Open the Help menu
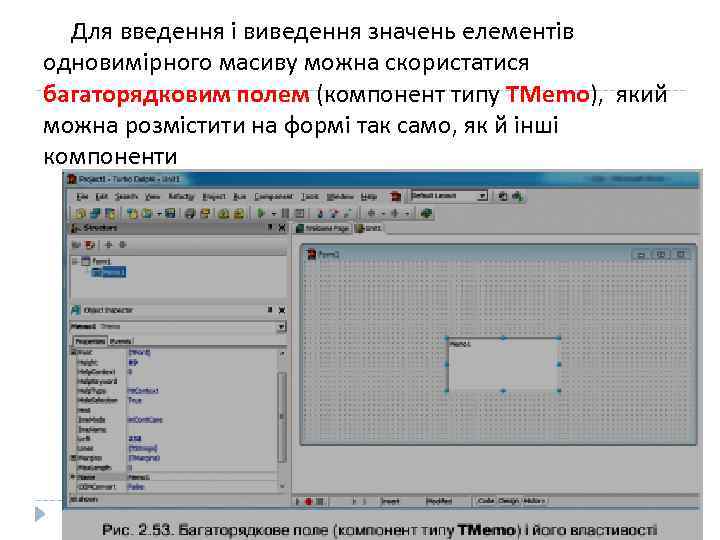 [x=369, y=197]
